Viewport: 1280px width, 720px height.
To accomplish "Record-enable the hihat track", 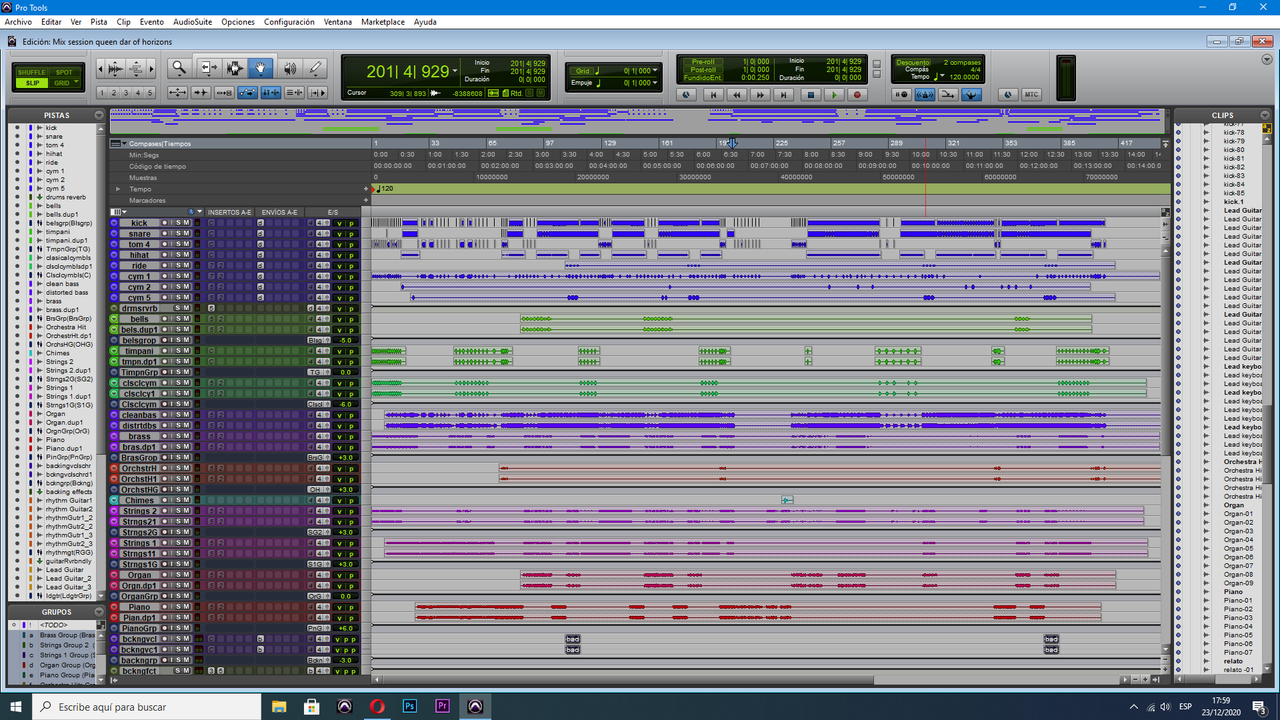I will pyautogui.click(x=166, y=255).
